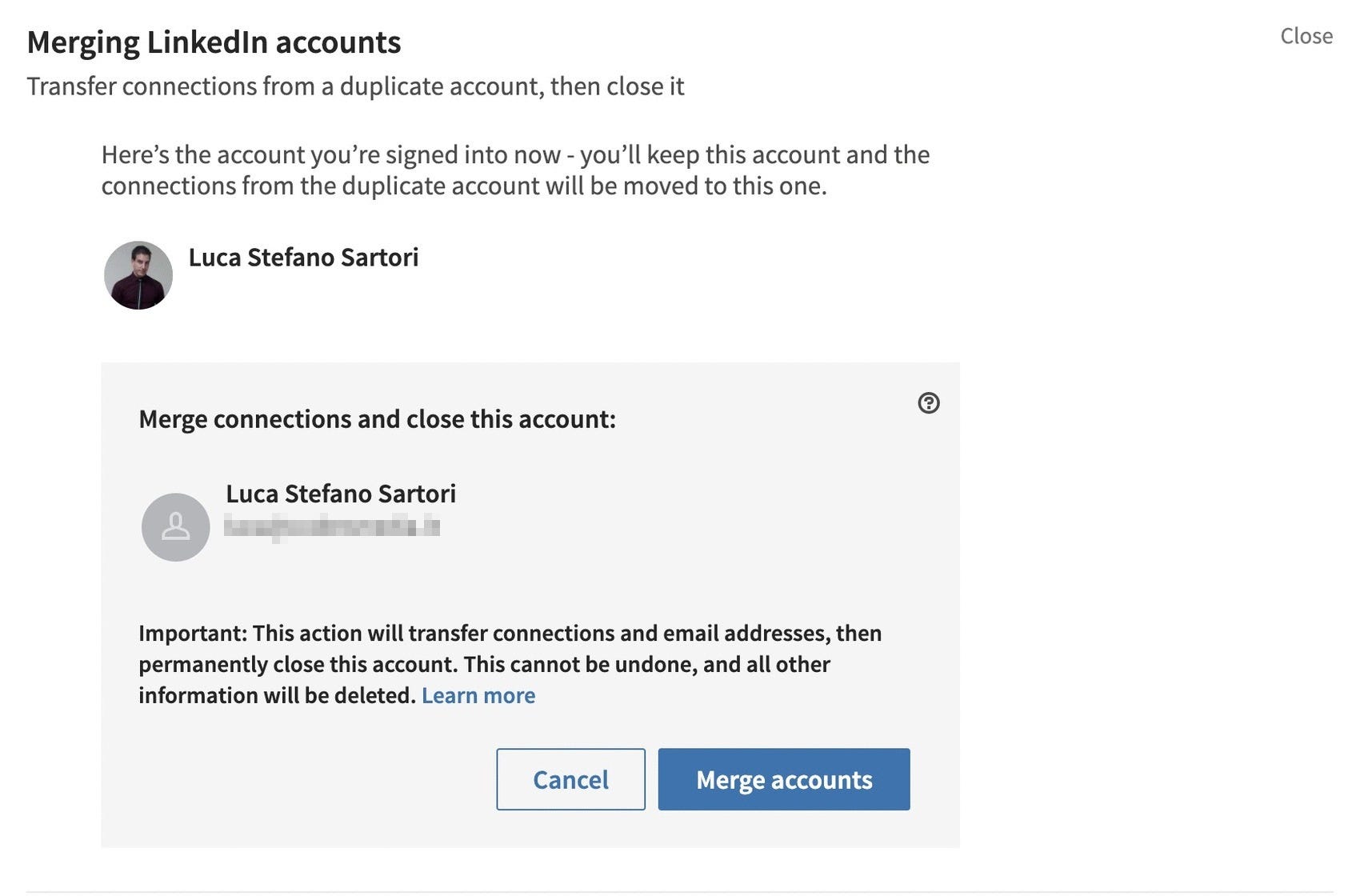Click the paragraph about the account you're signed into

coord(515,170)
